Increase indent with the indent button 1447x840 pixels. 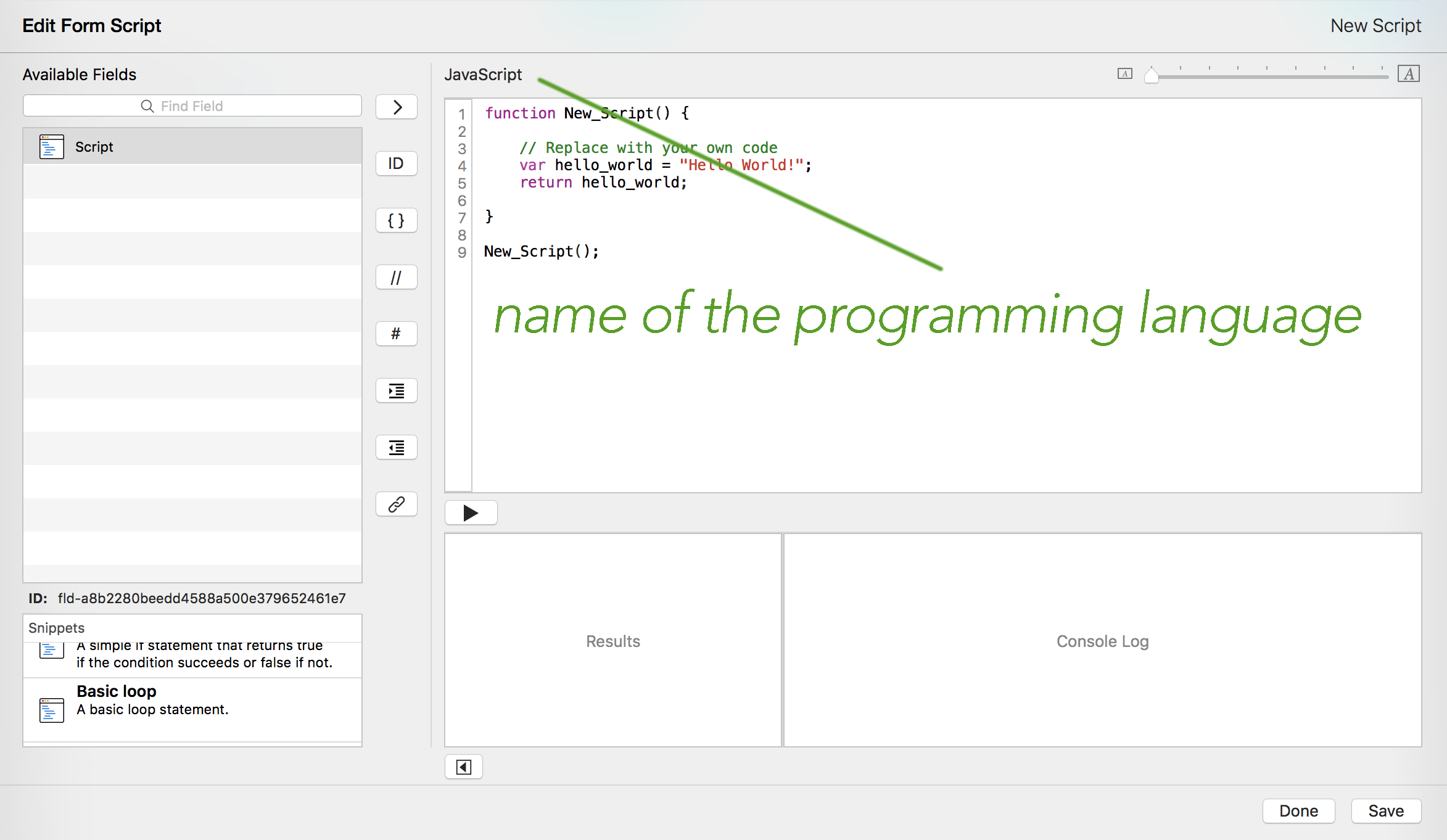tap(397, 391)
